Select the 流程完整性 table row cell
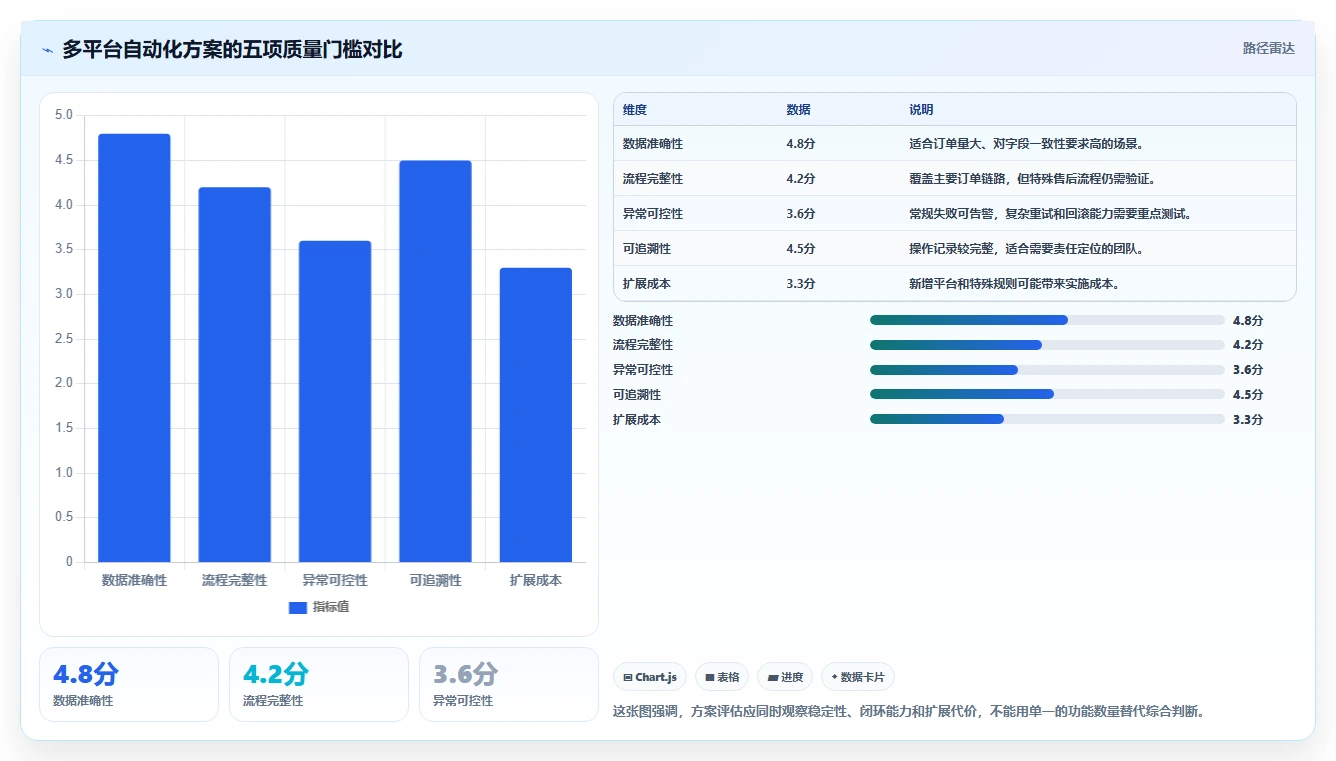The image size is (1336, 761). click(x=653, y=179)
